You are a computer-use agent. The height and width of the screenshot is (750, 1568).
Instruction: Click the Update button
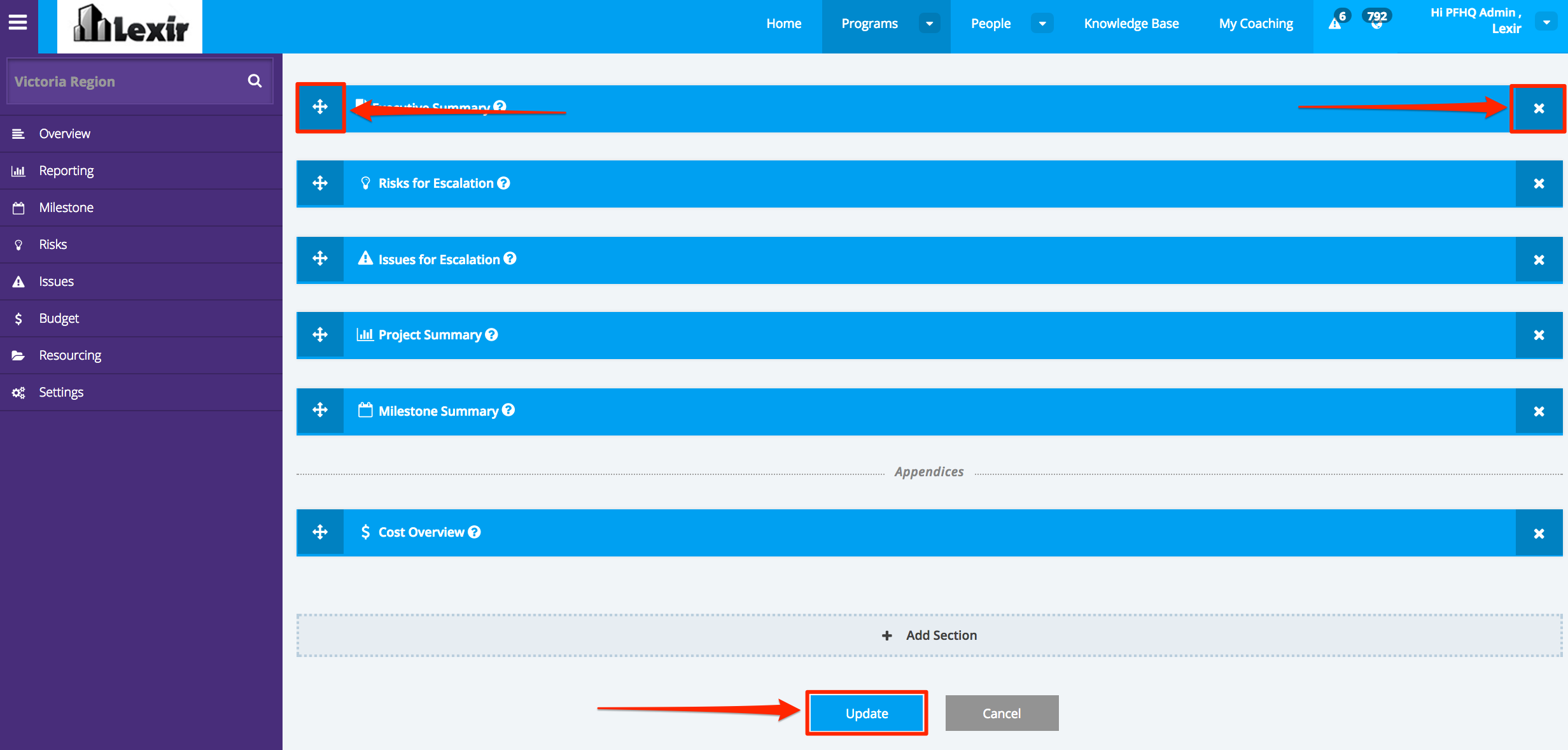click(x=866, y=713)
